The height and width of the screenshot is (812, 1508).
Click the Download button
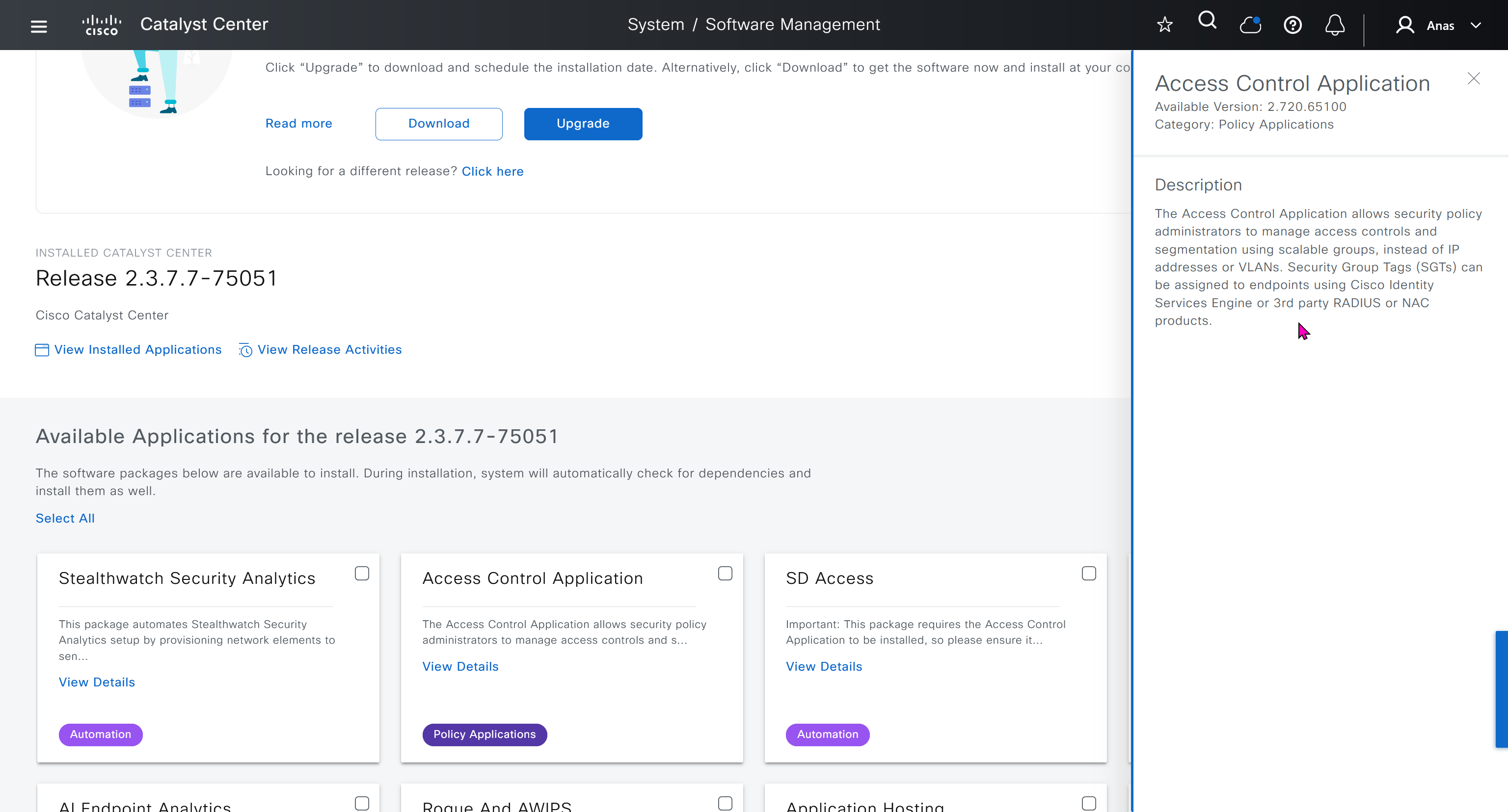pyautogui.click(x=438, y=124)
